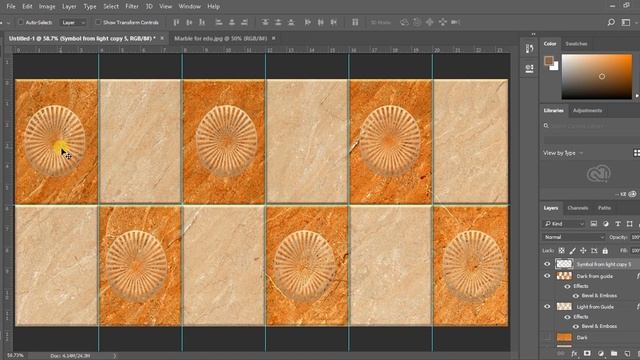Click the Add layer style fx button
The image size is (640, 360).
click(574, 353)
